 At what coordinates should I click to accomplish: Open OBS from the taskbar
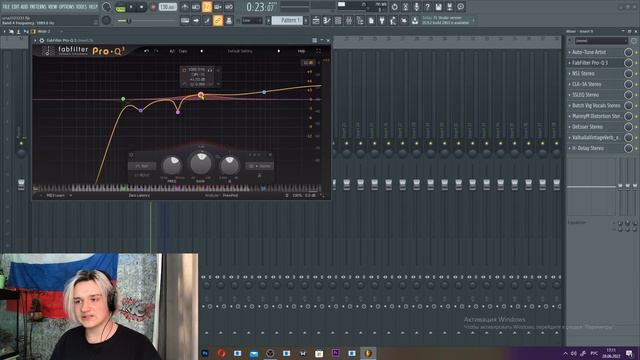point(270,353)
